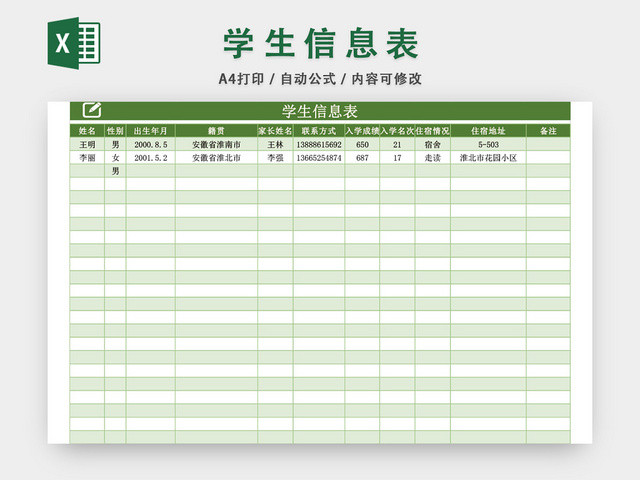Click the cell 安徽省淮北市
The image size is (640, 480).
pyautogui.click(x=216, y=158)
